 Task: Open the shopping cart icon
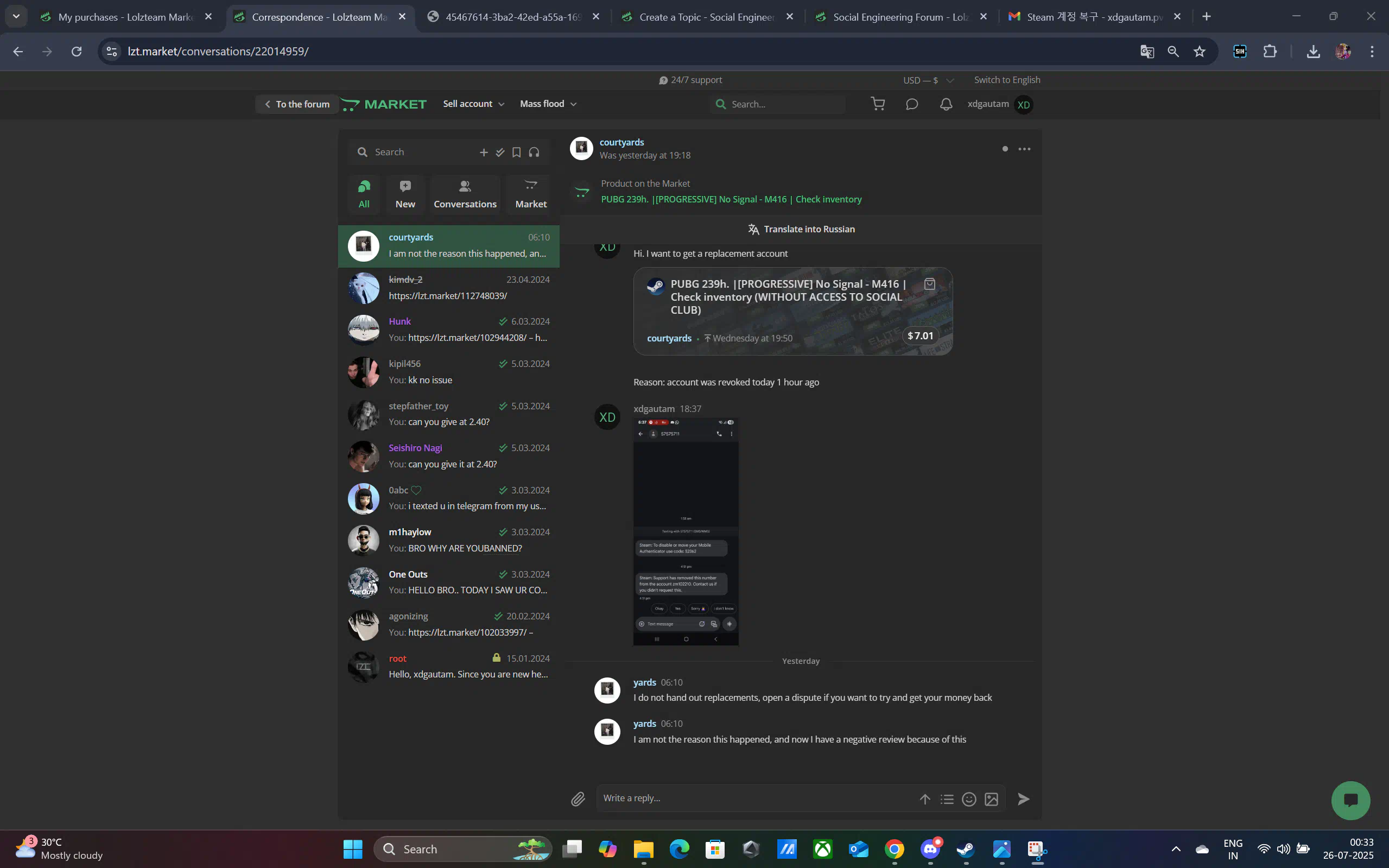tap(878, 104)
